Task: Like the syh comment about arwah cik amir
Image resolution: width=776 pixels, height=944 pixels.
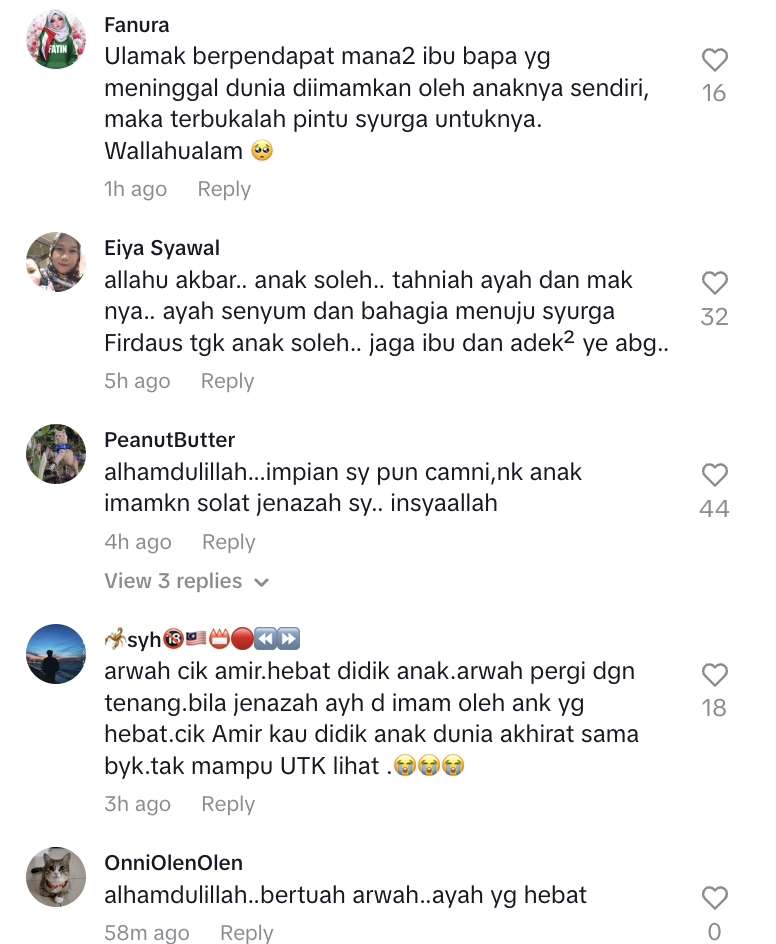Action: 715,675
